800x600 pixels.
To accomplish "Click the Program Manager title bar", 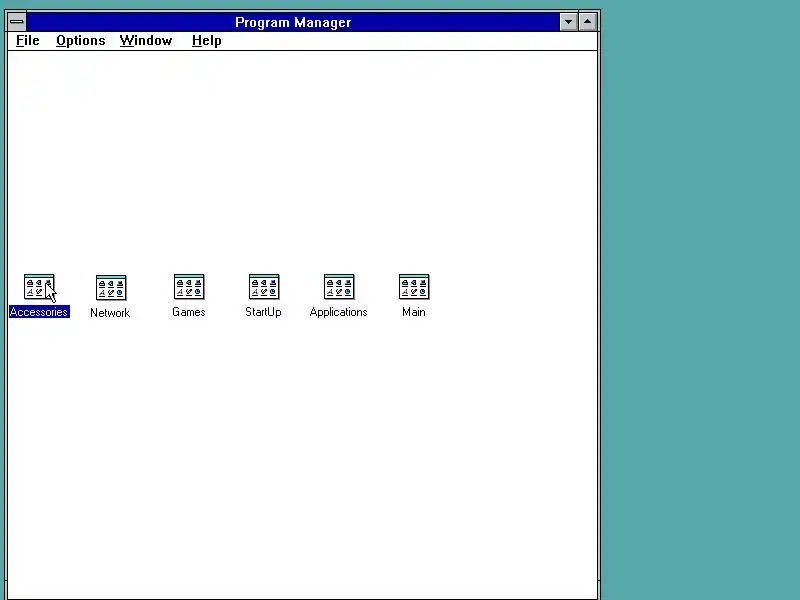I will pos(293,22).
